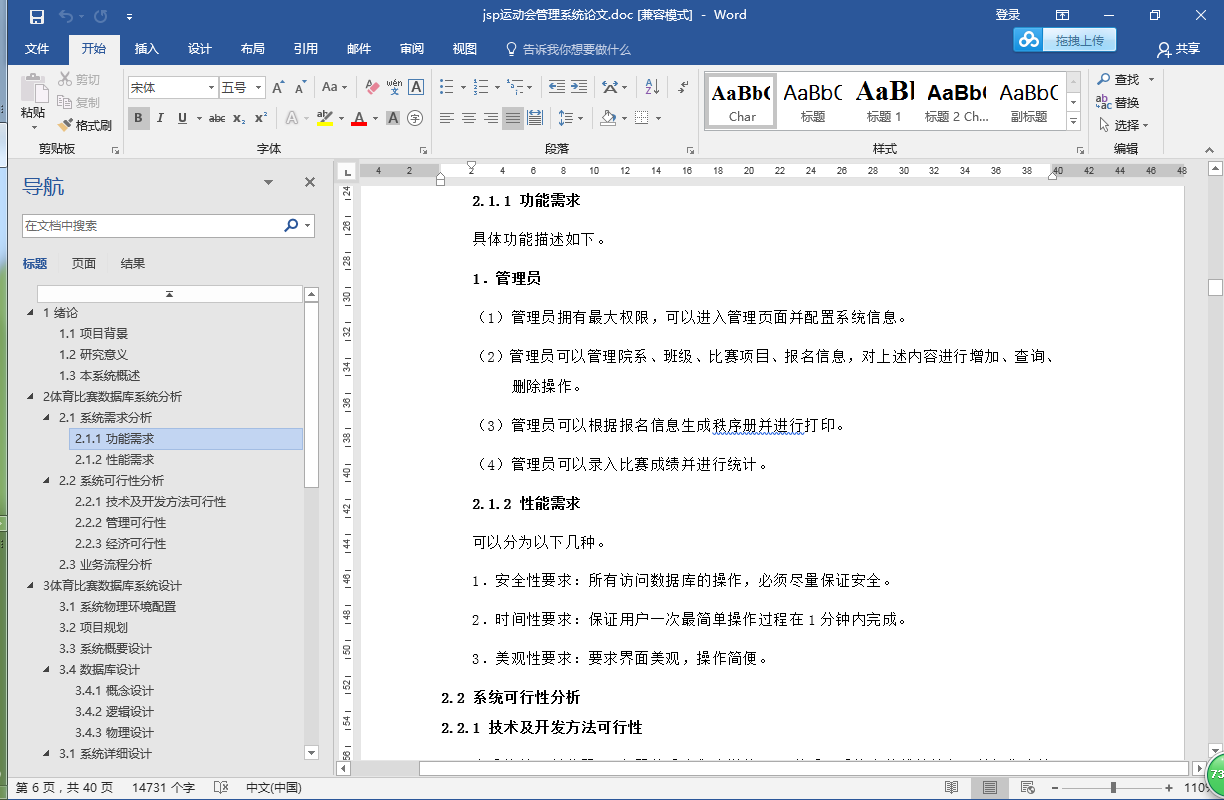The width and height of the screenshot is (1224, 800).
Task: Close the navigation pane
Action: point(310,183)
